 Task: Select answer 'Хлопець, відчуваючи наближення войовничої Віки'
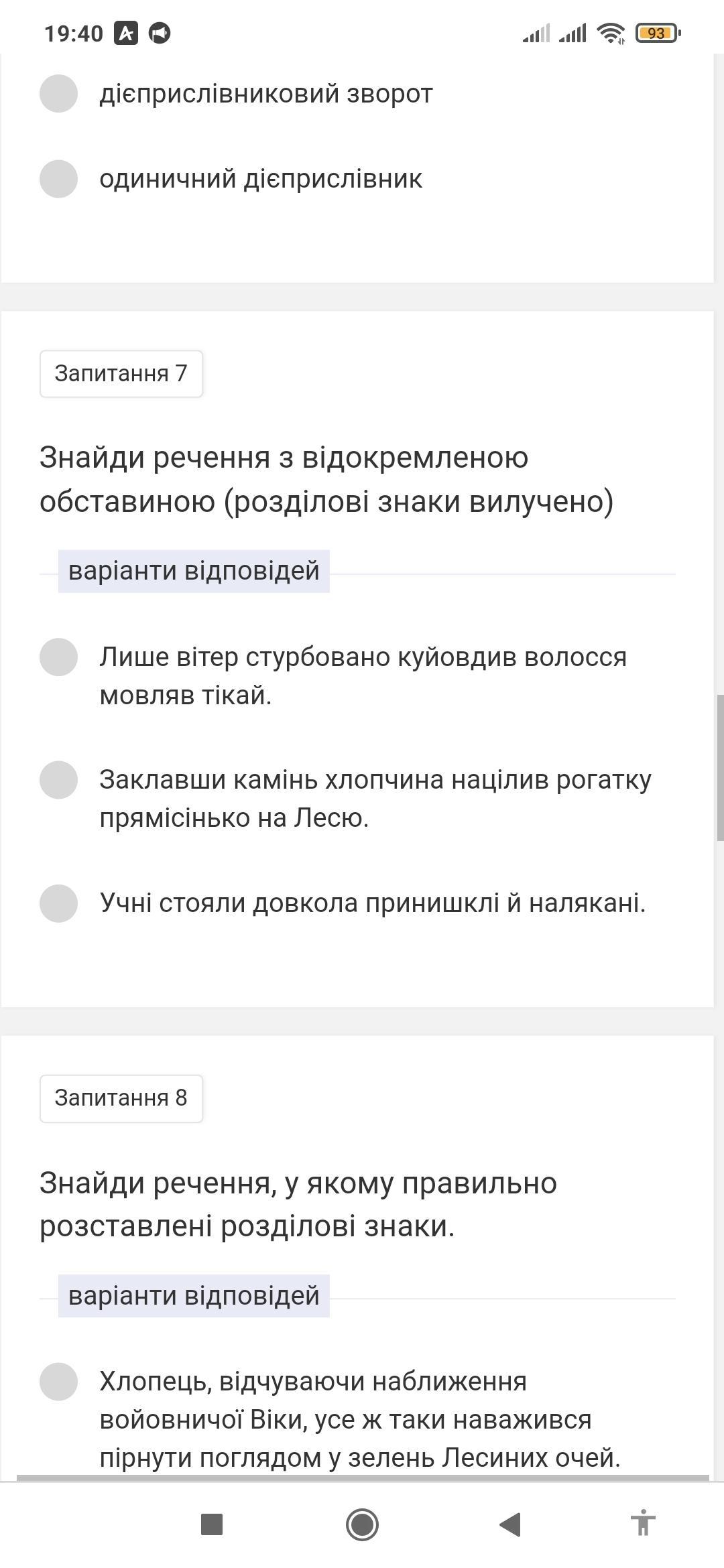[59, 1382]
